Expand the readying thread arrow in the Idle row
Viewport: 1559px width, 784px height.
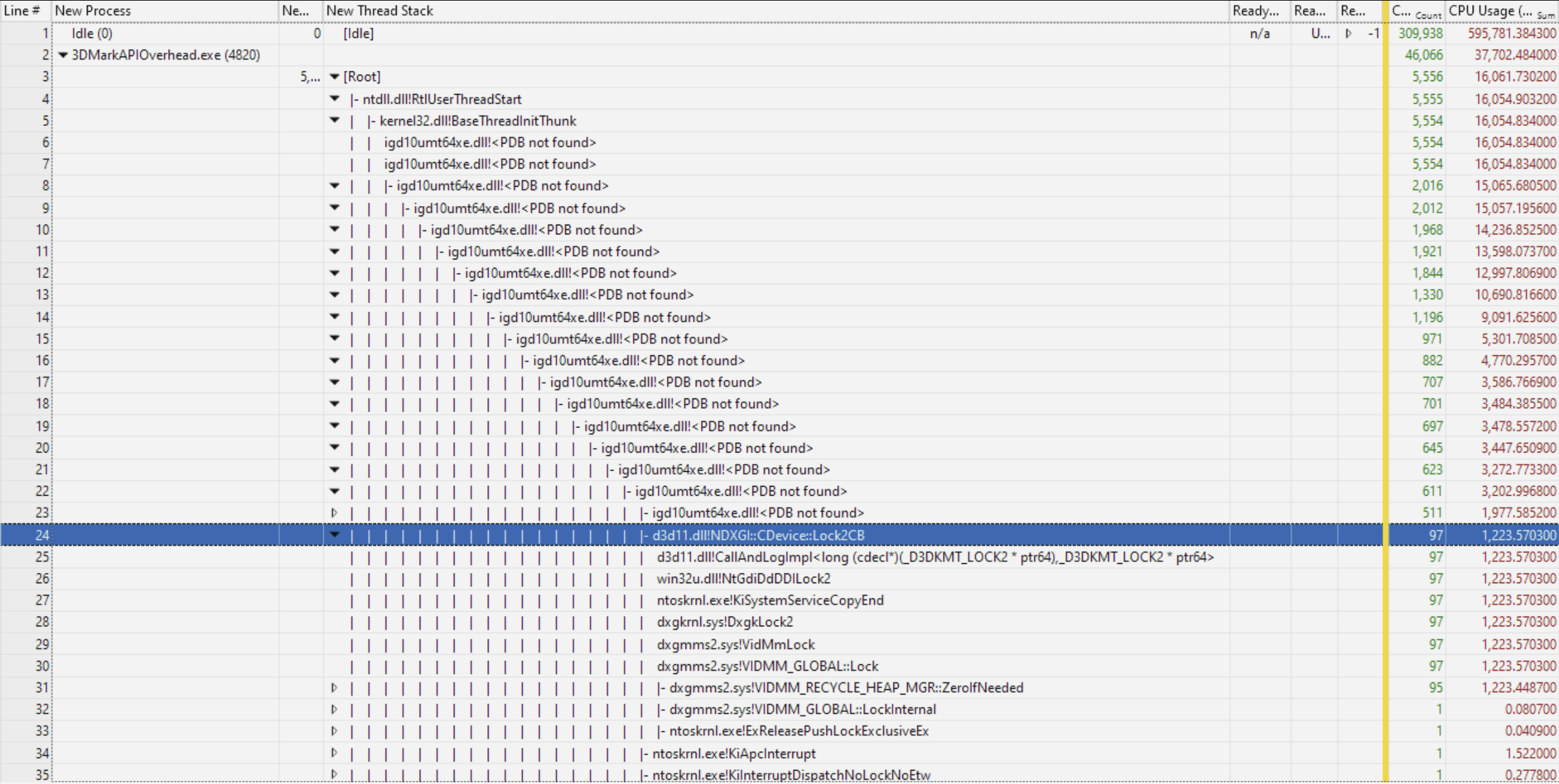(x=1349, y=33)
